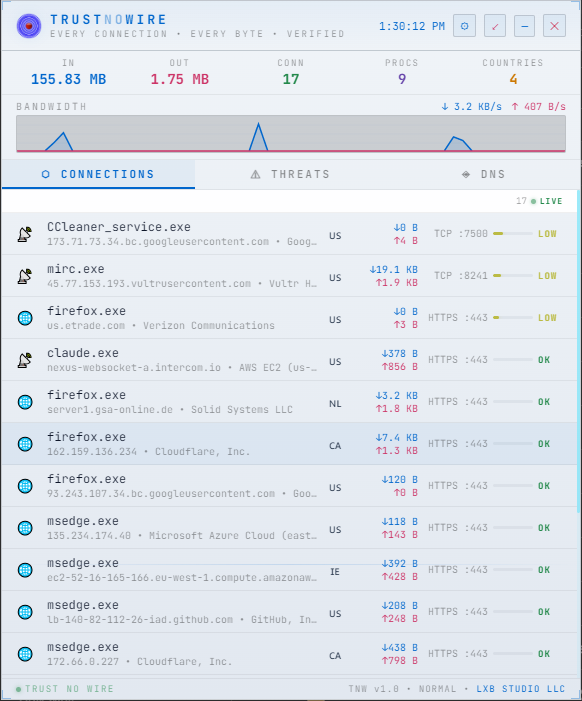Viewport: 582px width, 701px height.
Task: Click the CCleaner_service.exe process icon
Action: pos(25,234)
